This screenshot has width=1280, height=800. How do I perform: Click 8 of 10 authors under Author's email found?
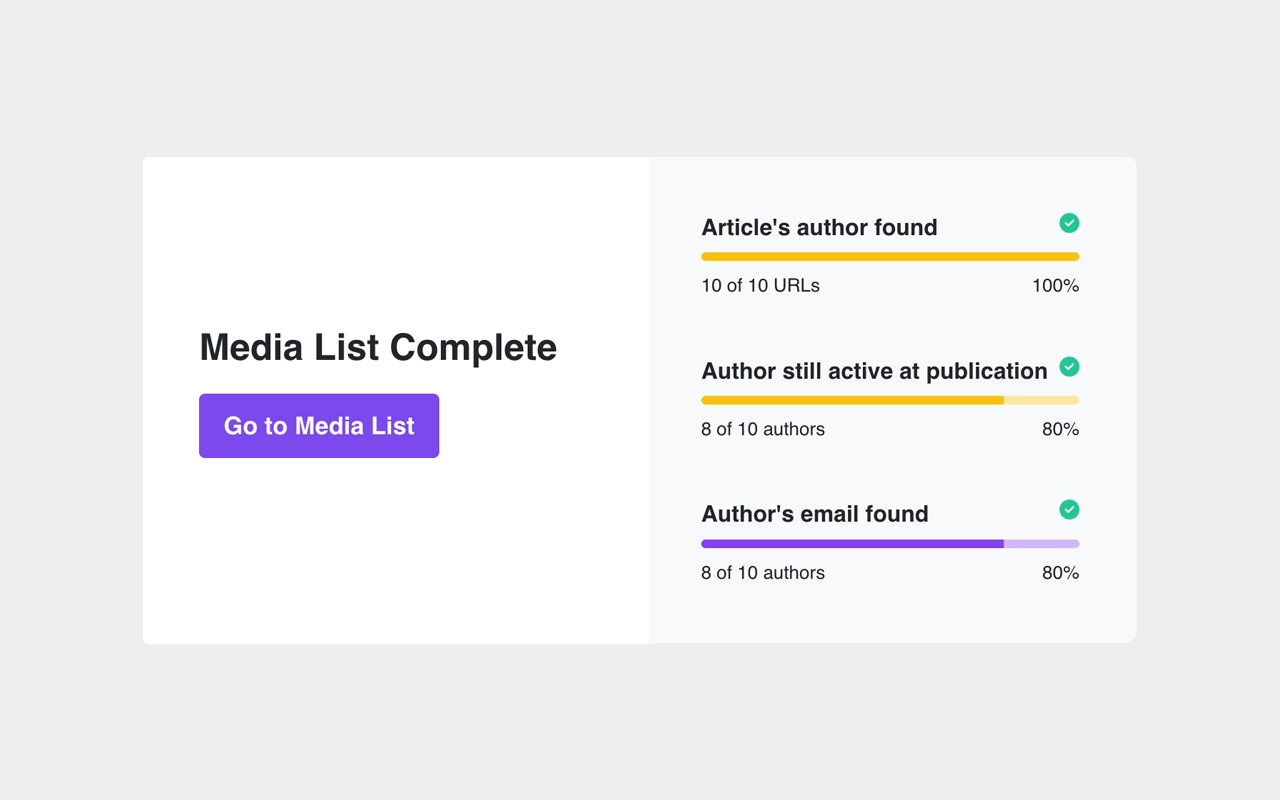(x=763, y=573)
